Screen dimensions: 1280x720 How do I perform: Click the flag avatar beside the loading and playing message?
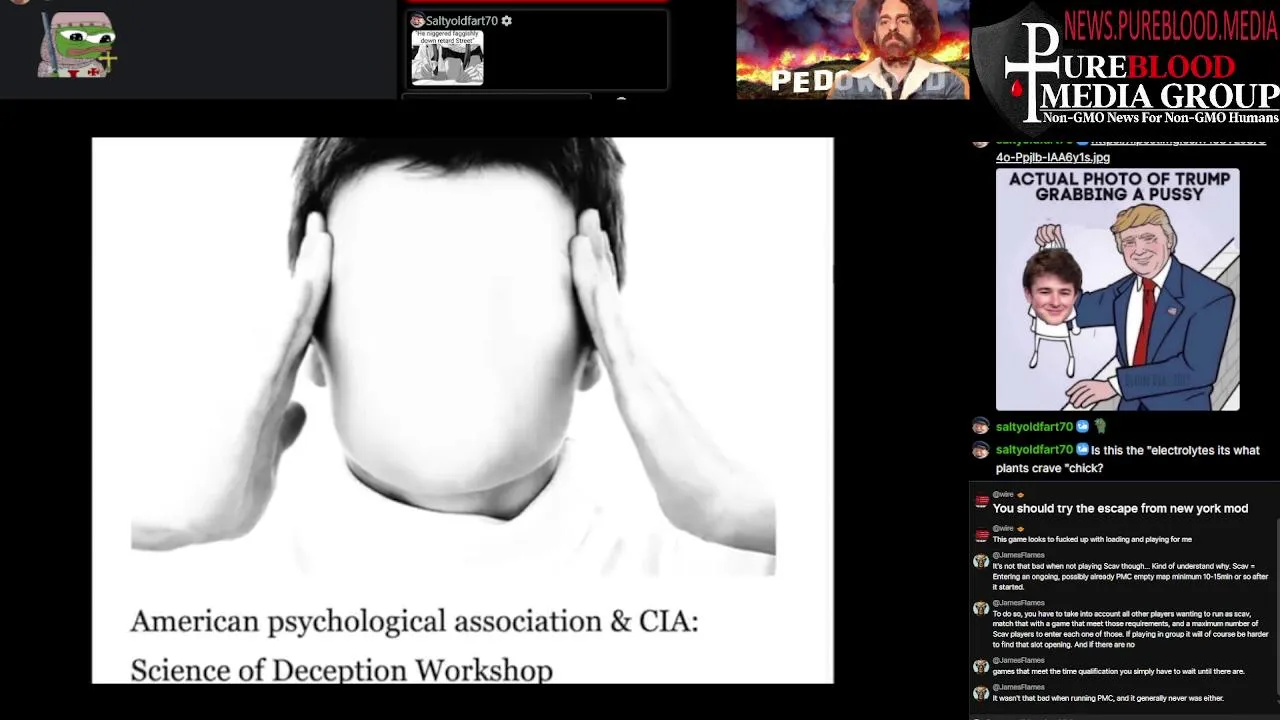(982, 535)
